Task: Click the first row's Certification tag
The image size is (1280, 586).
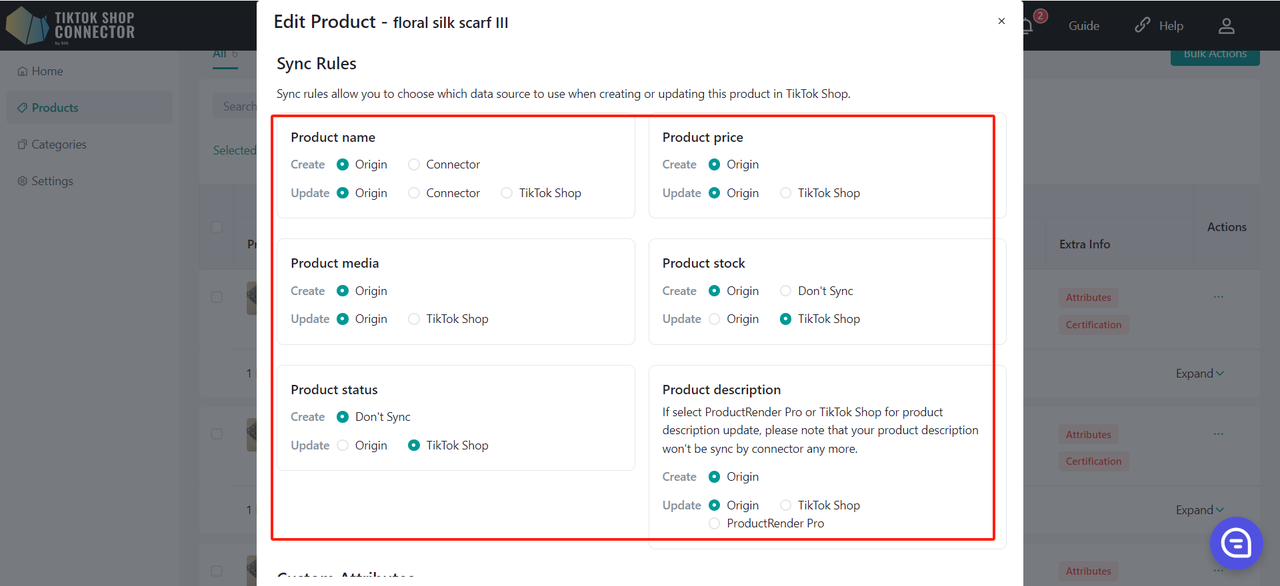Action: [x=1093, y=324]
